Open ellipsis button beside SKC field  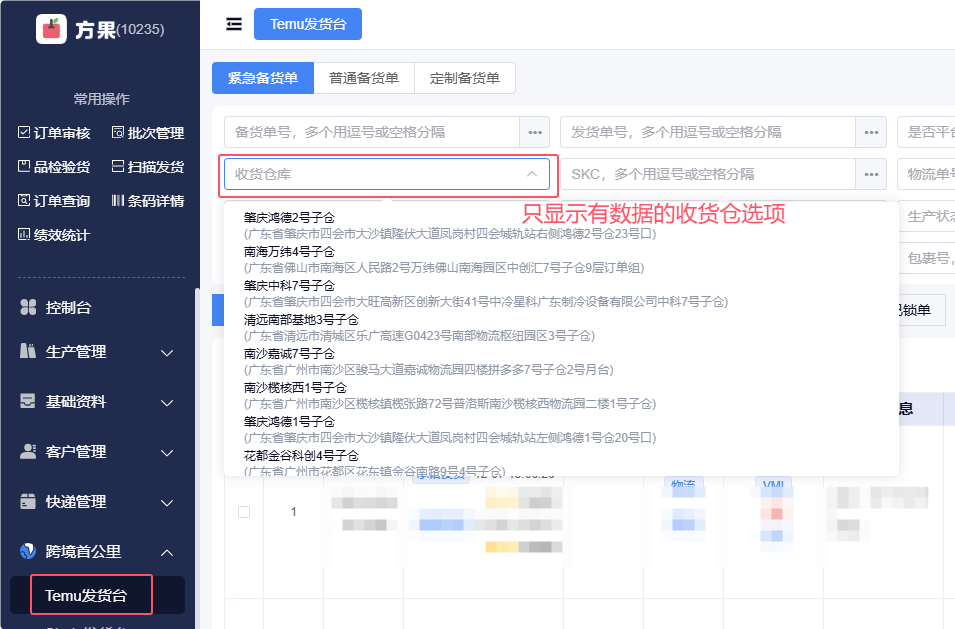pyautogui.click(x=871, y=174)
